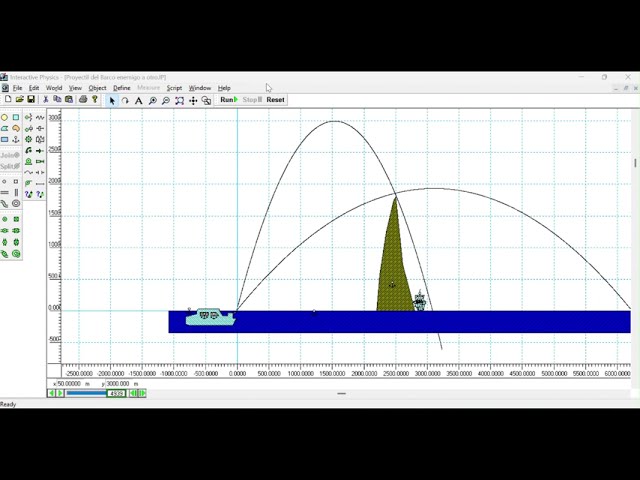Screen dimensions: 640x480
Task: Run the simulation
Action: coord(229,100)
